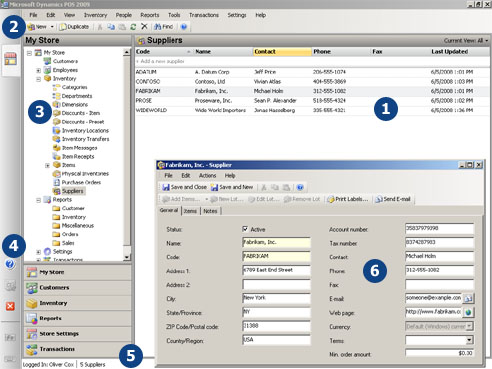Click the Paste icon in main toolbar

(x=122, y=27)
